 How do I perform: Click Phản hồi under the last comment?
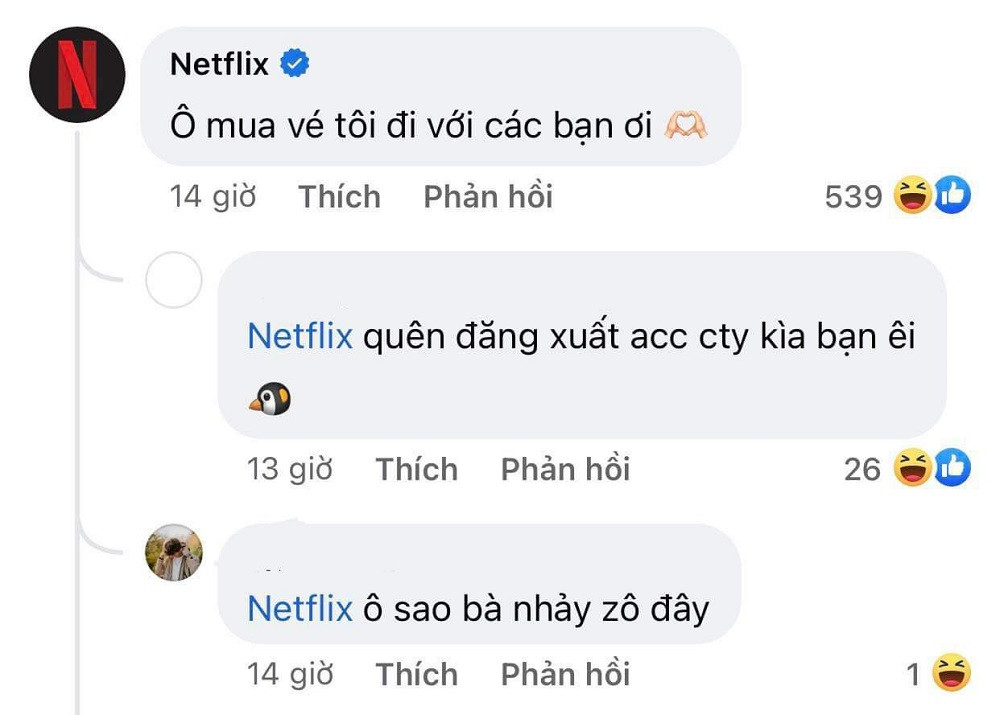point(566,675)
